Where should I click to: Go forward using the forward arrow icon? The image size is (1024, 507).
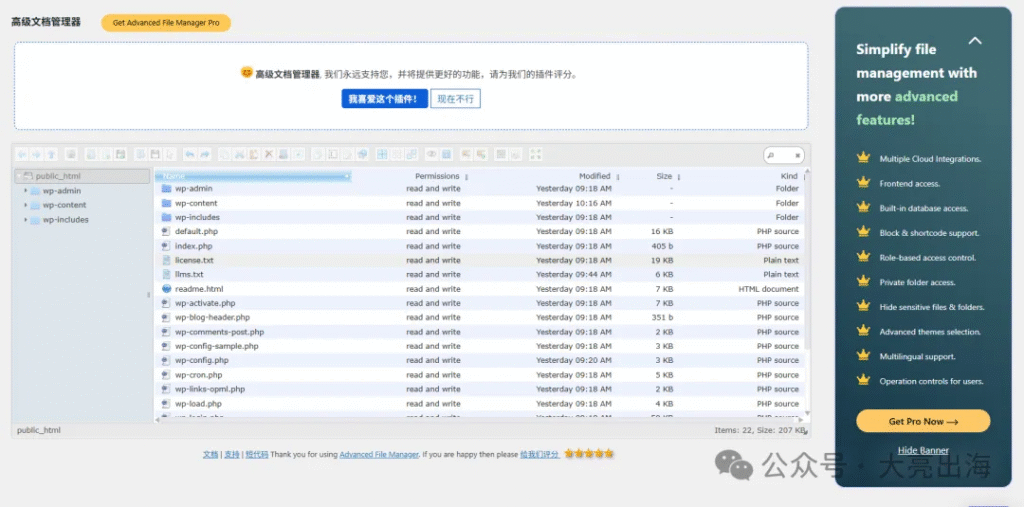click(x=37, y=155)
